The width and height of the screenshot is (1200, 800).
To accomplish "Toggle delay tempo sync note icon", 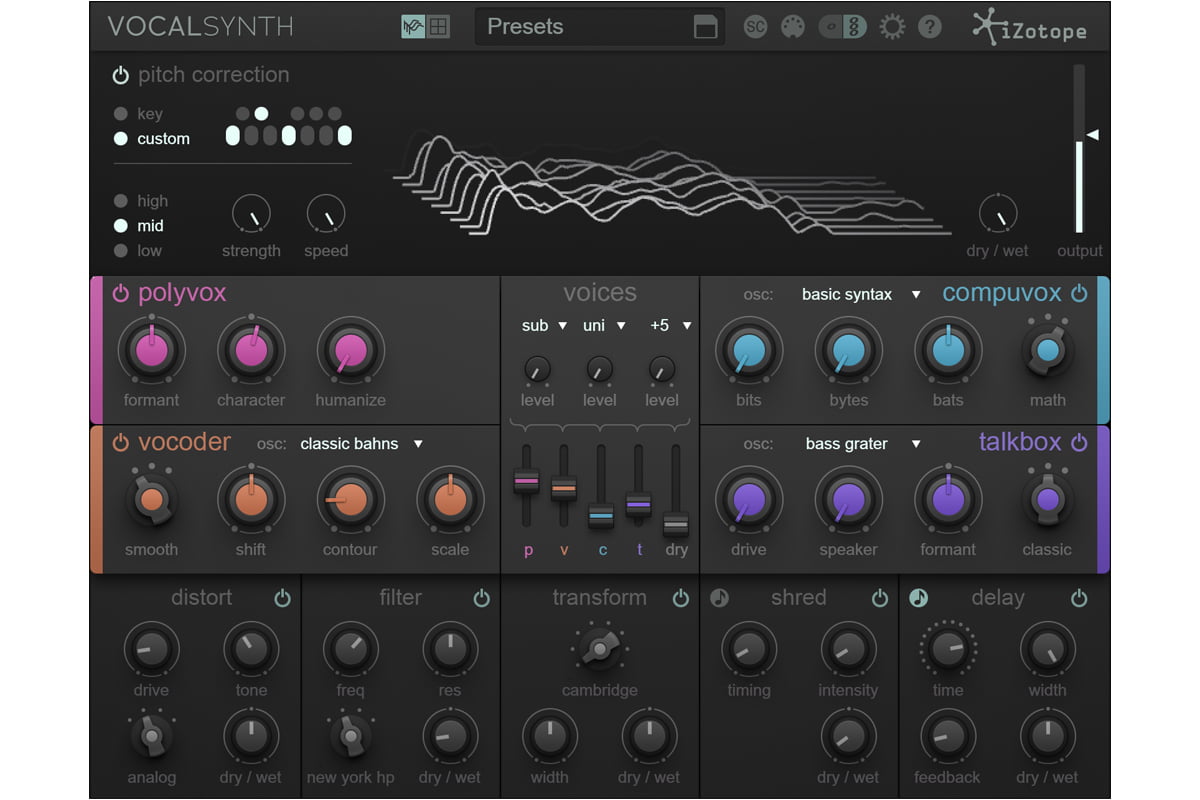I will coord(918,598).
